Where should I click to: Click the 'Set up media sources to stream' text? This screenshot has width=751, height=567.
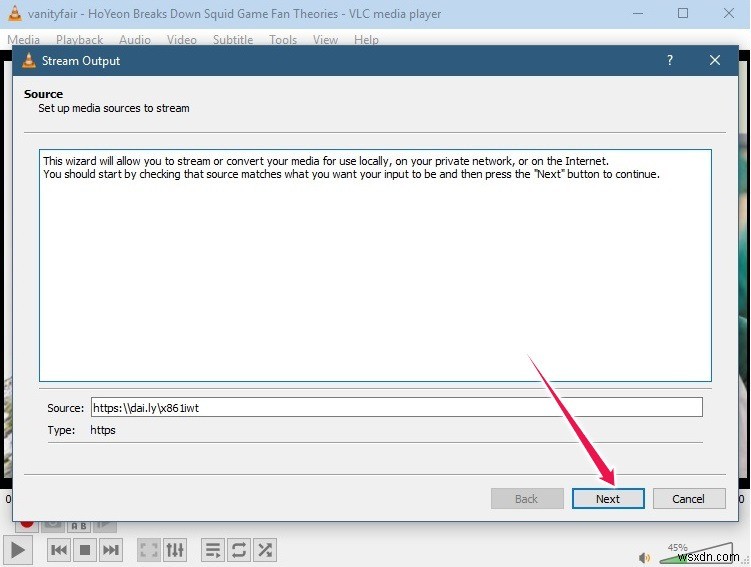114,108
